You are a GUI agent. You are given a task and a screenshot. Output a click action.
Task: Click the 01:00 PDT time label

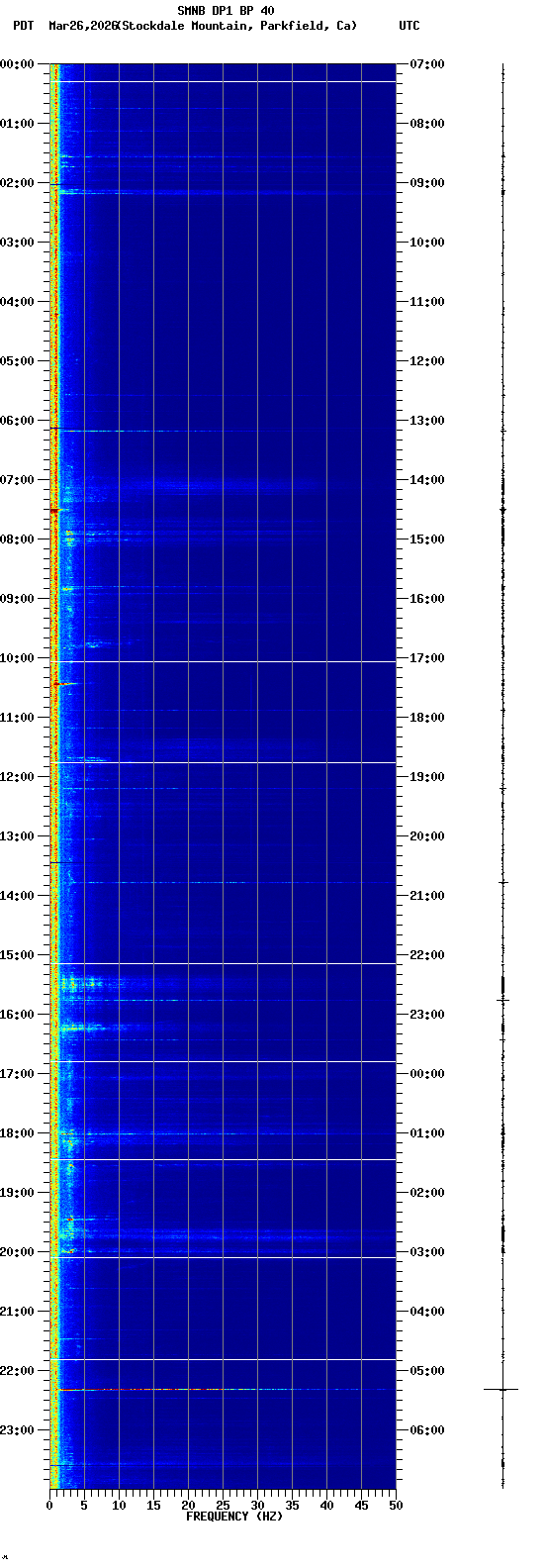tap(17, 123)
